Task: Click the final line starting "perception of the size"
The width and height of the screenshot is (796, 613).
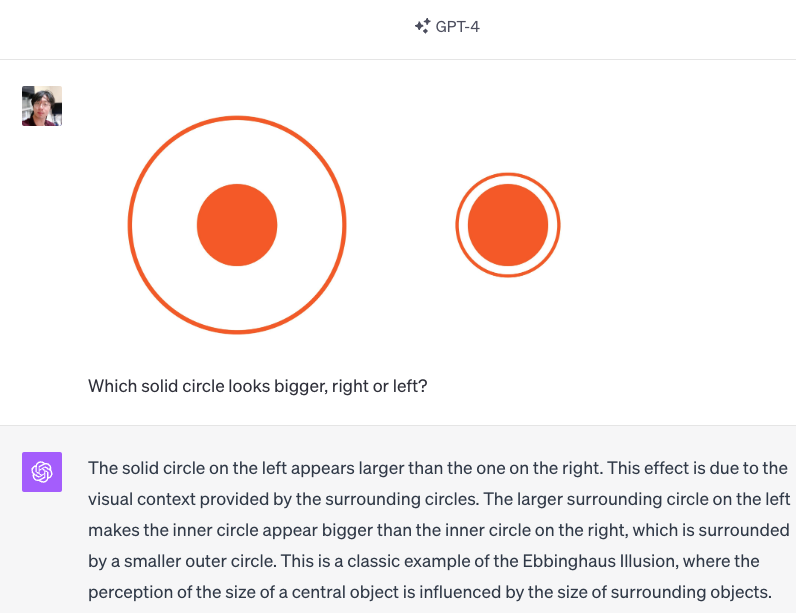Action: [x=430, y=592]
